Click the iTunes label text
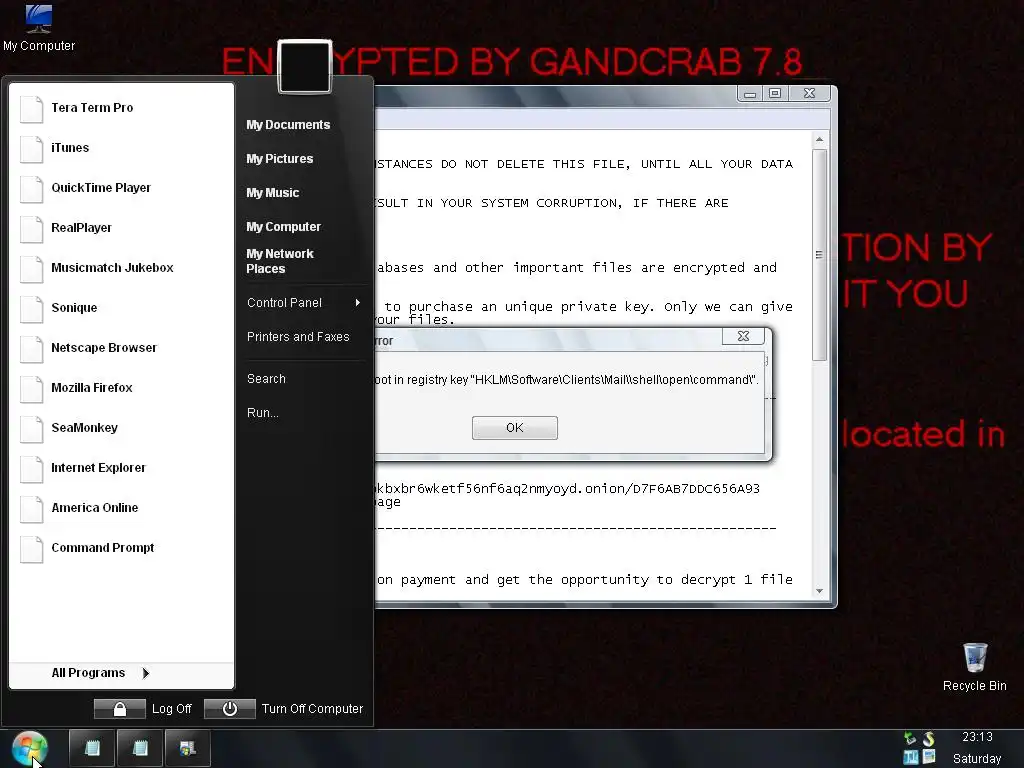 (70, 148)
